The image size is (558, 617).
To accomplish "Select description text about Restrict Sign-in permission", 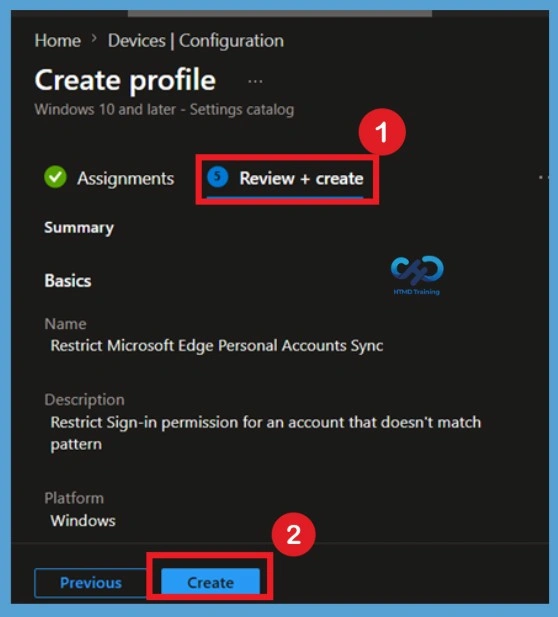I will (x=266, y=433).
